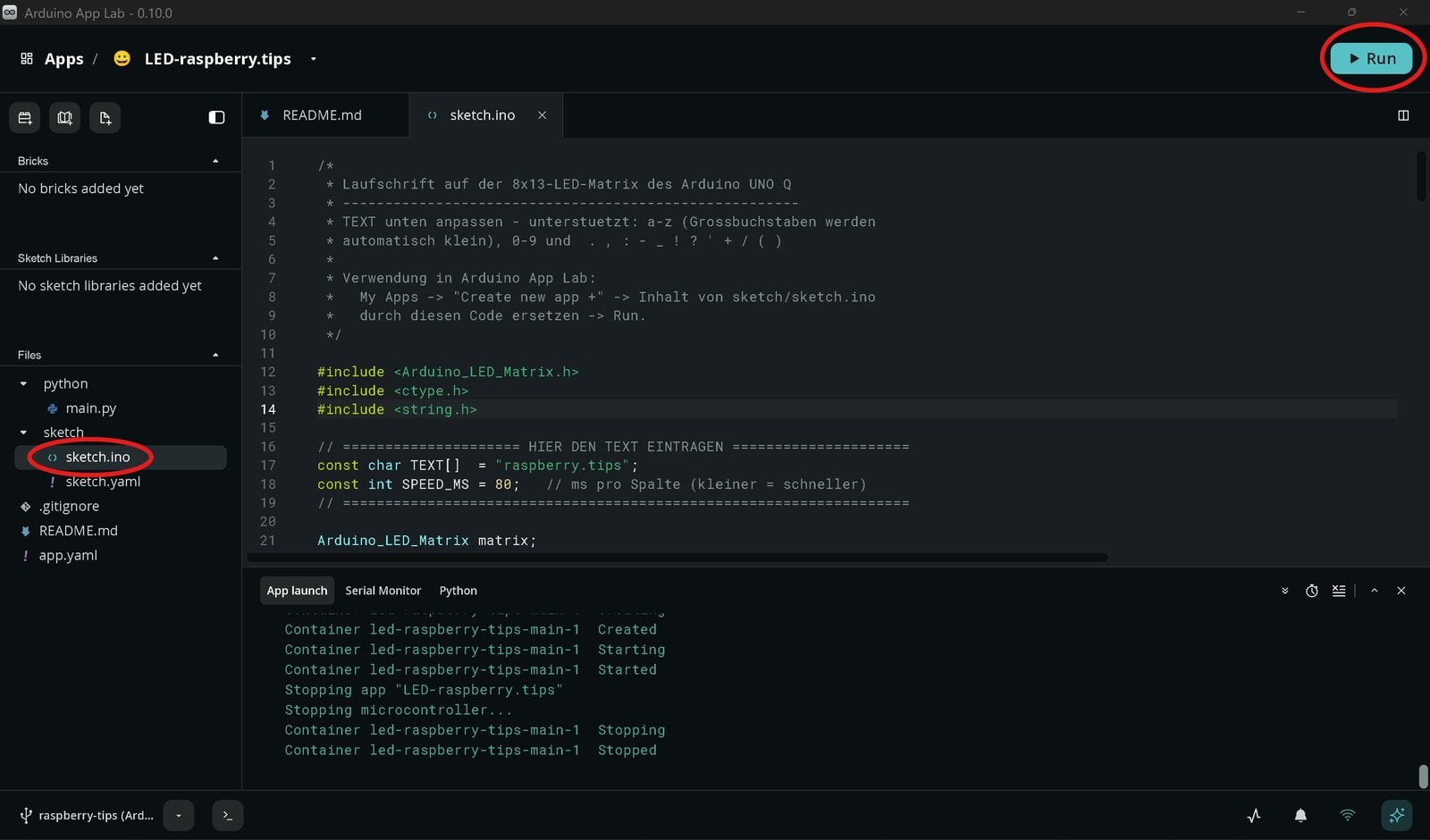Go back to Apps breadcrumb link
1430x840 pixels.
(x=63, y=59)
